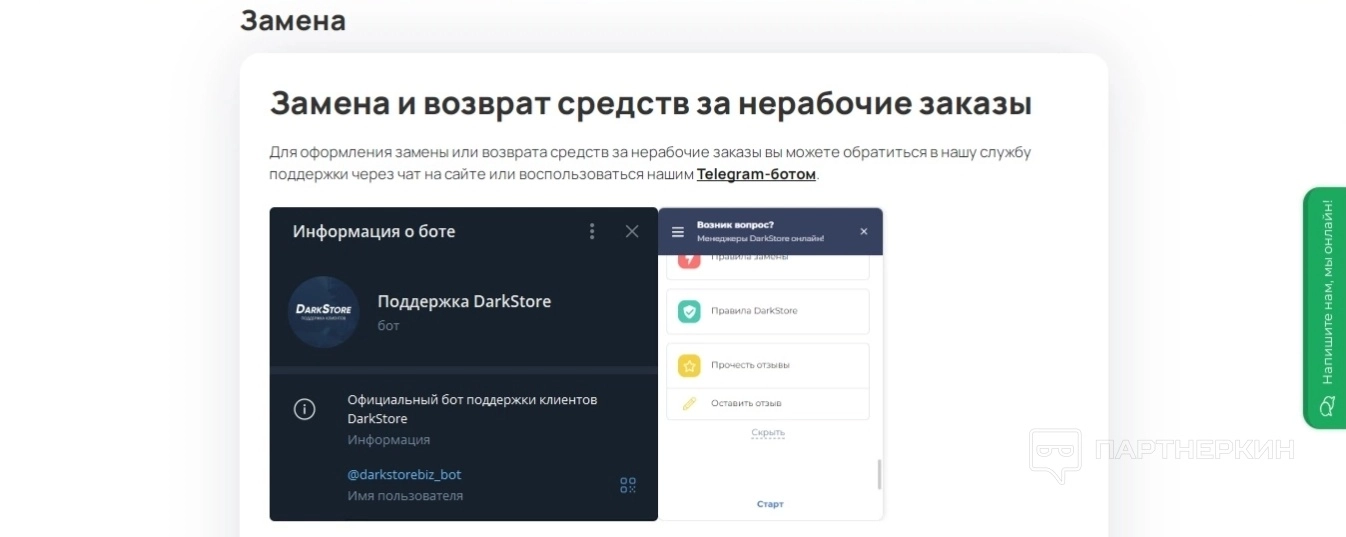The width and height of the screenshot is (1346, 537).
Task: Click Менеджеры DarkStore онлайн text
Action: point(760,238)
